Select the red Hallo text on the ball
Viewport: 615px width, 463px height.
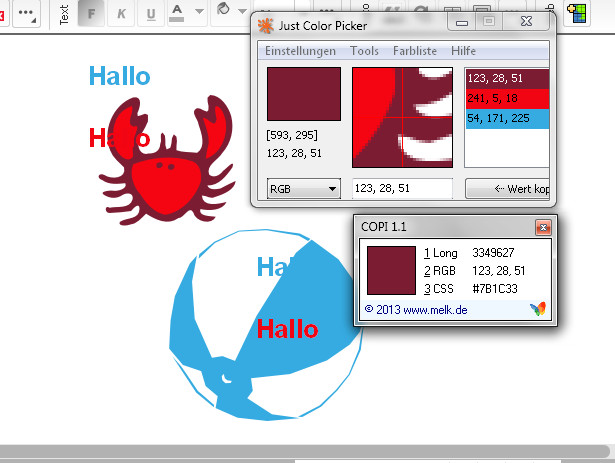coord(287,329)
